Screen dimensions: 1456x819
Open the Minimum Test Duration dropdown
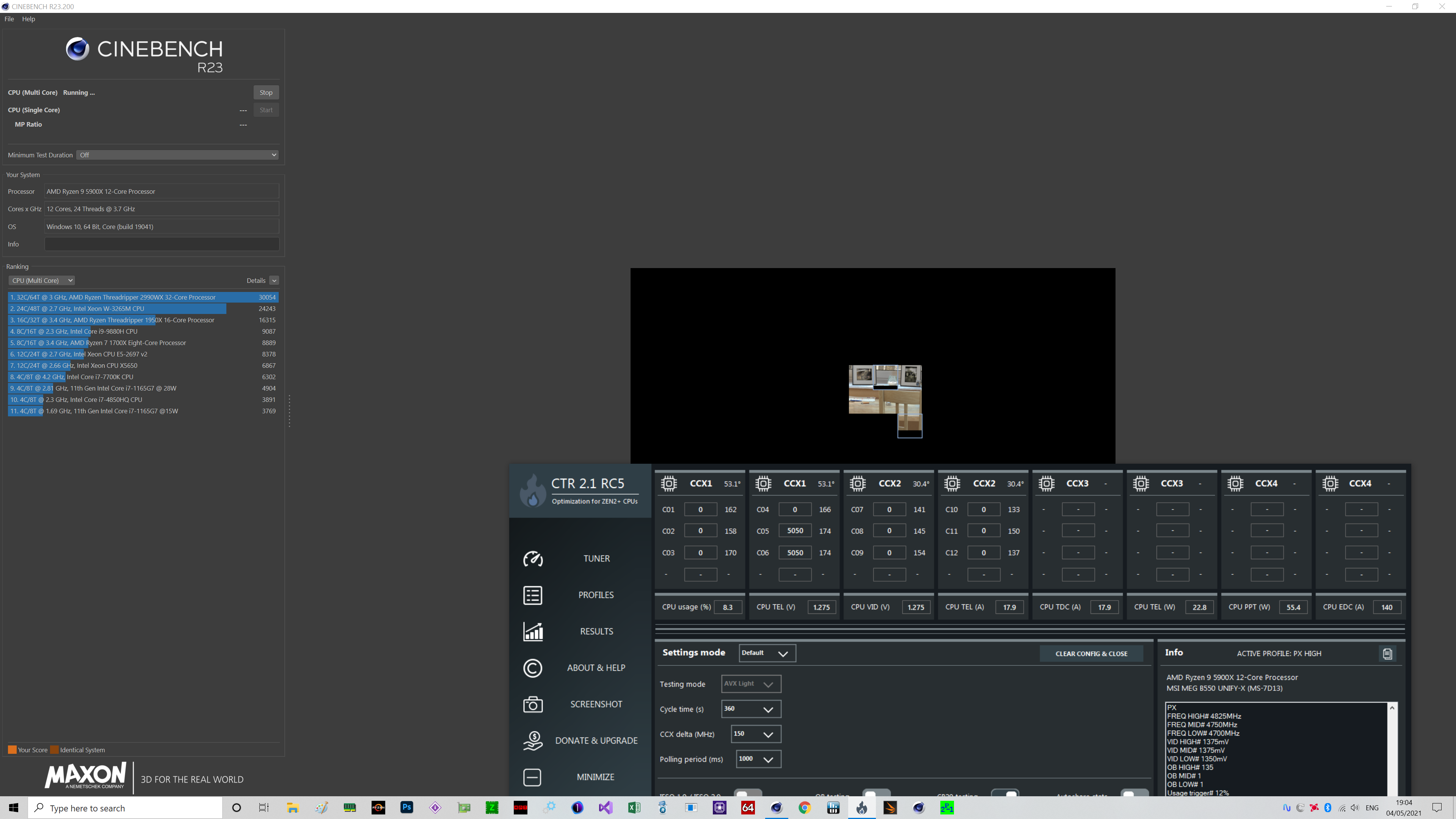(177, 155)
